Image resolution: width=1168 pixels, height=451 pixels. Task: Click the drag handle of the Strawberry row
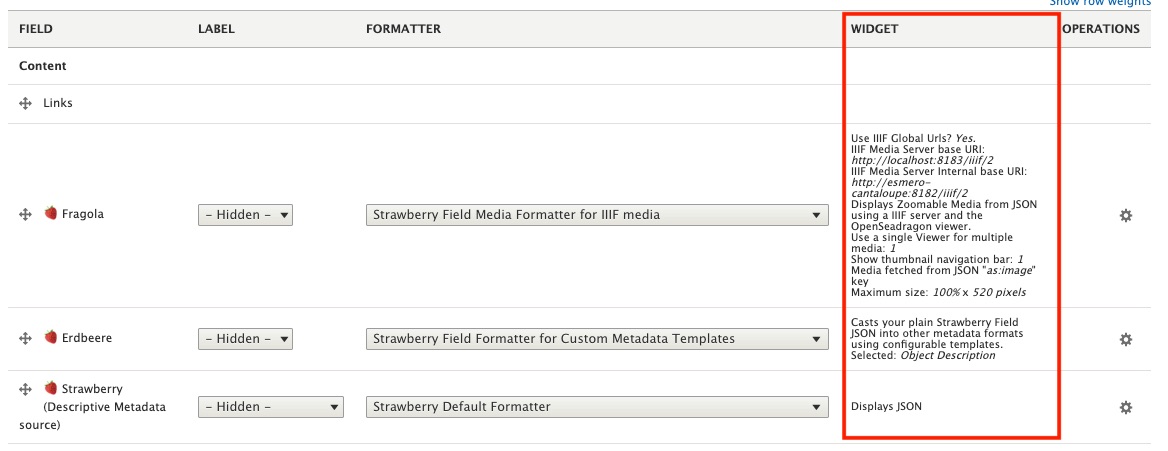click(x=26, y=388)
